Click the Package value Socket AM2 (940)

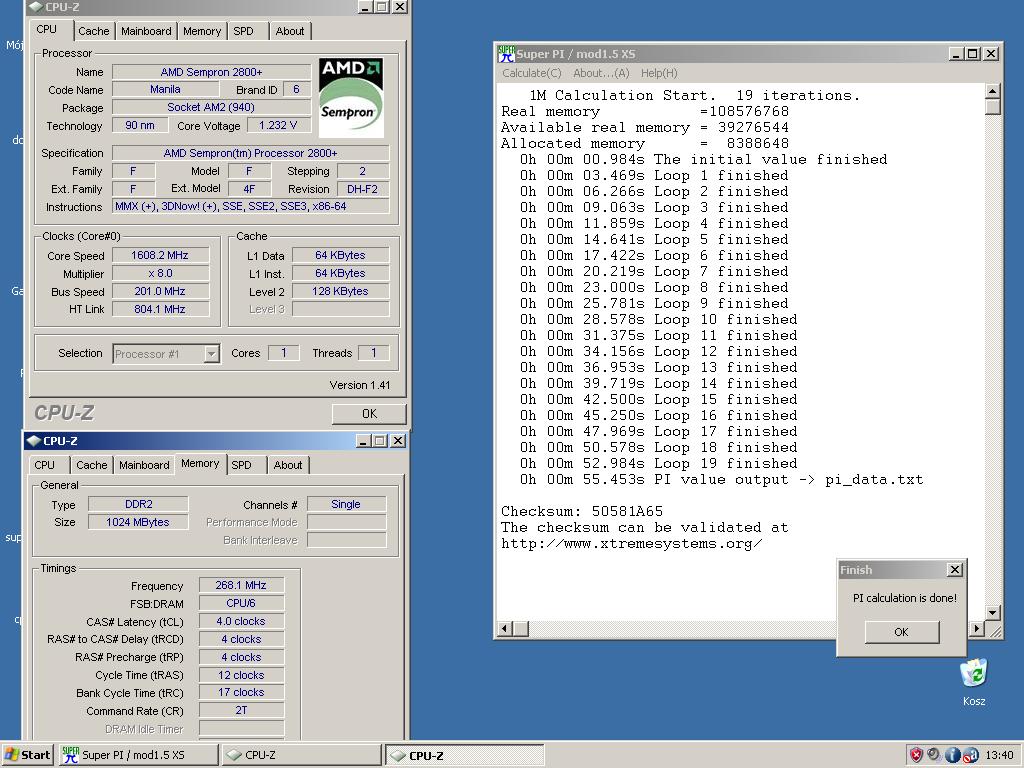pos(212,107)
